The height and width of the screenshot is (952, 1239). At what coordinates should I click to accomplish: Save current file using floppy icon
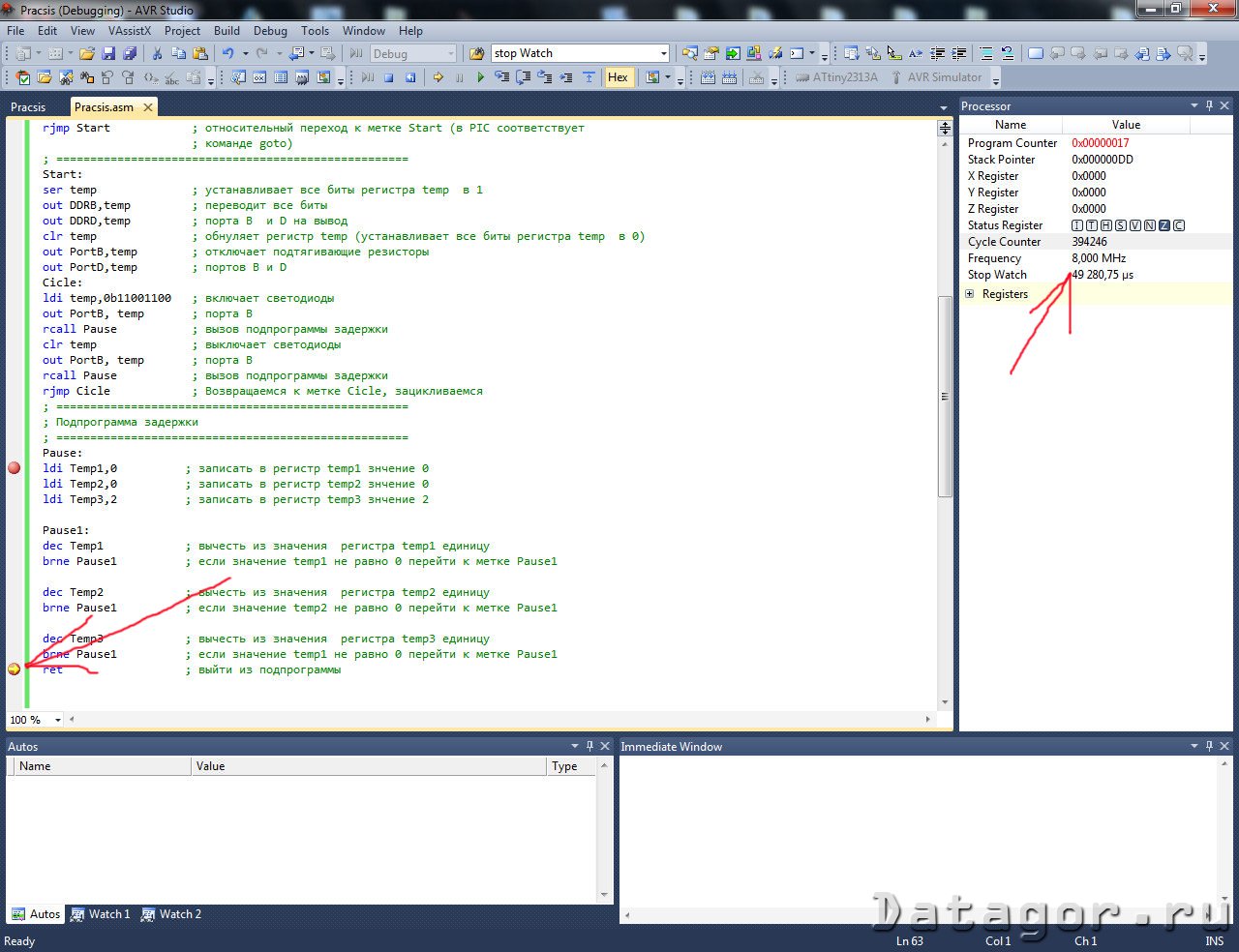(x=108, y=53)
